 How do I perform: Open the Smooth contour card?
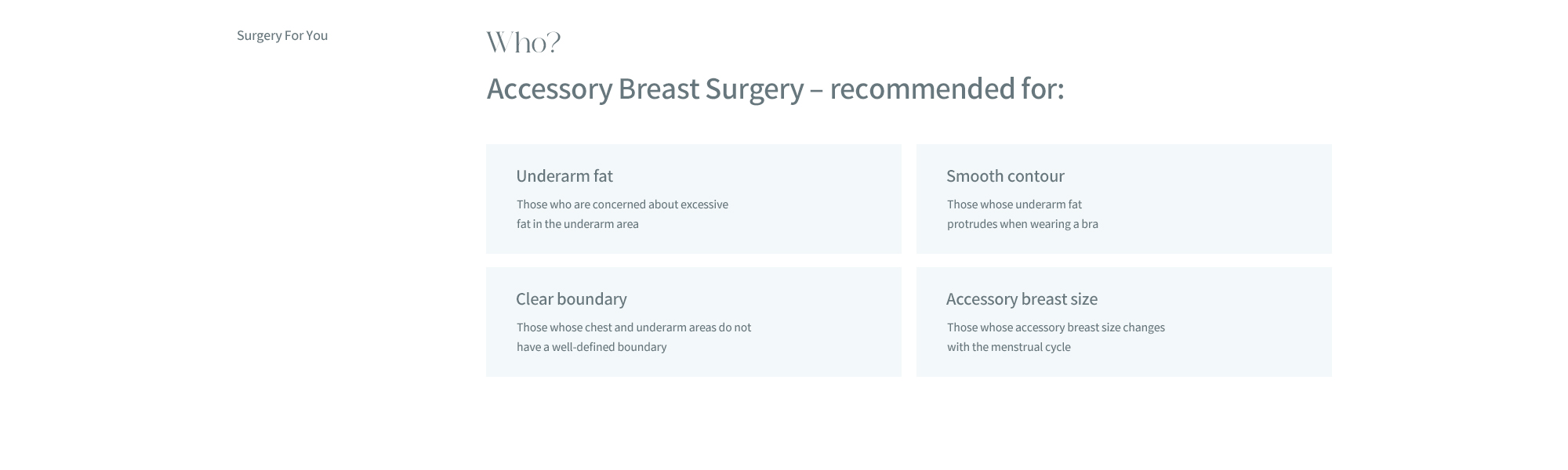pos(1124,199)
